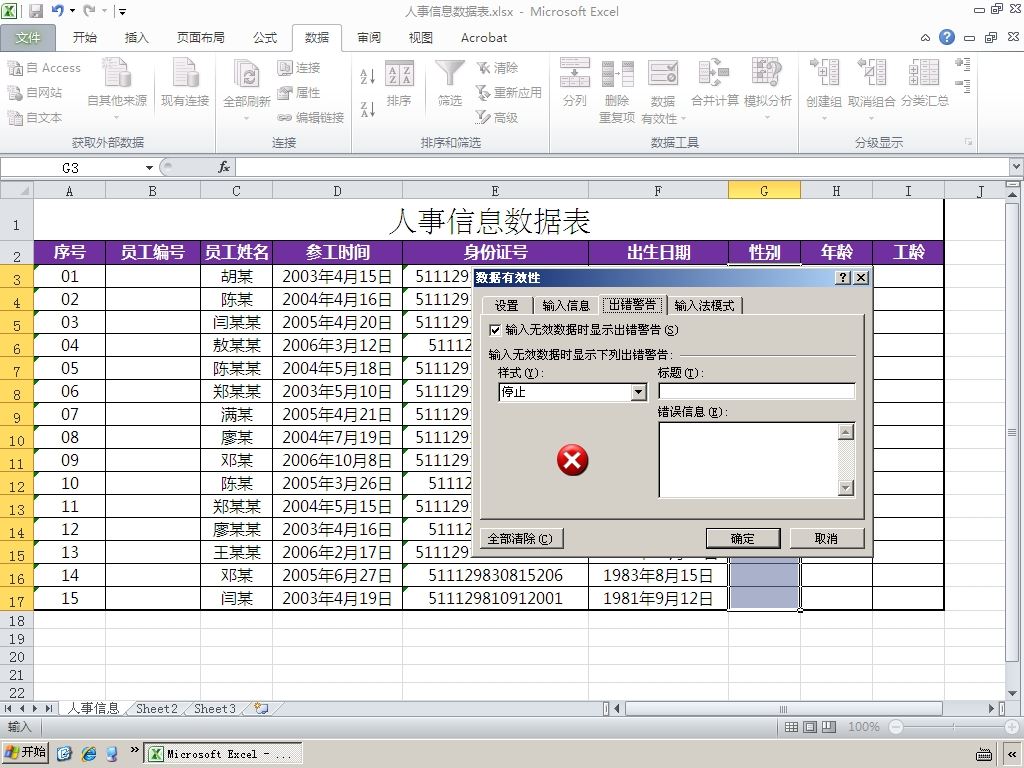
Task: Click Edit Links (编辑链接) icon
Action: click(285, 118)
